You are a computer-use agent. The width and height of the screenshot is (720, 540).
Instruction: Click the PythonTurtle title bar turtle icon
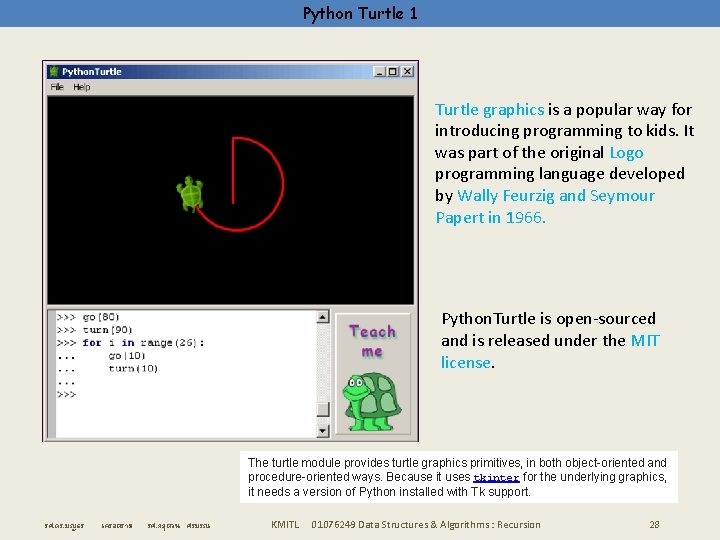coord(54,72)
